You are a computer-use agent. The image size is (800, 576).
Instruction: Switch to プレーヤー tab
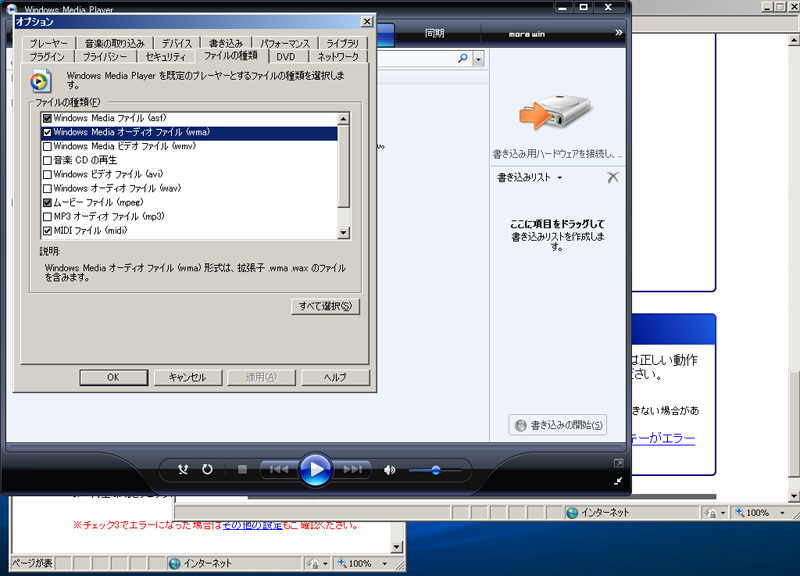pos(48,43)
